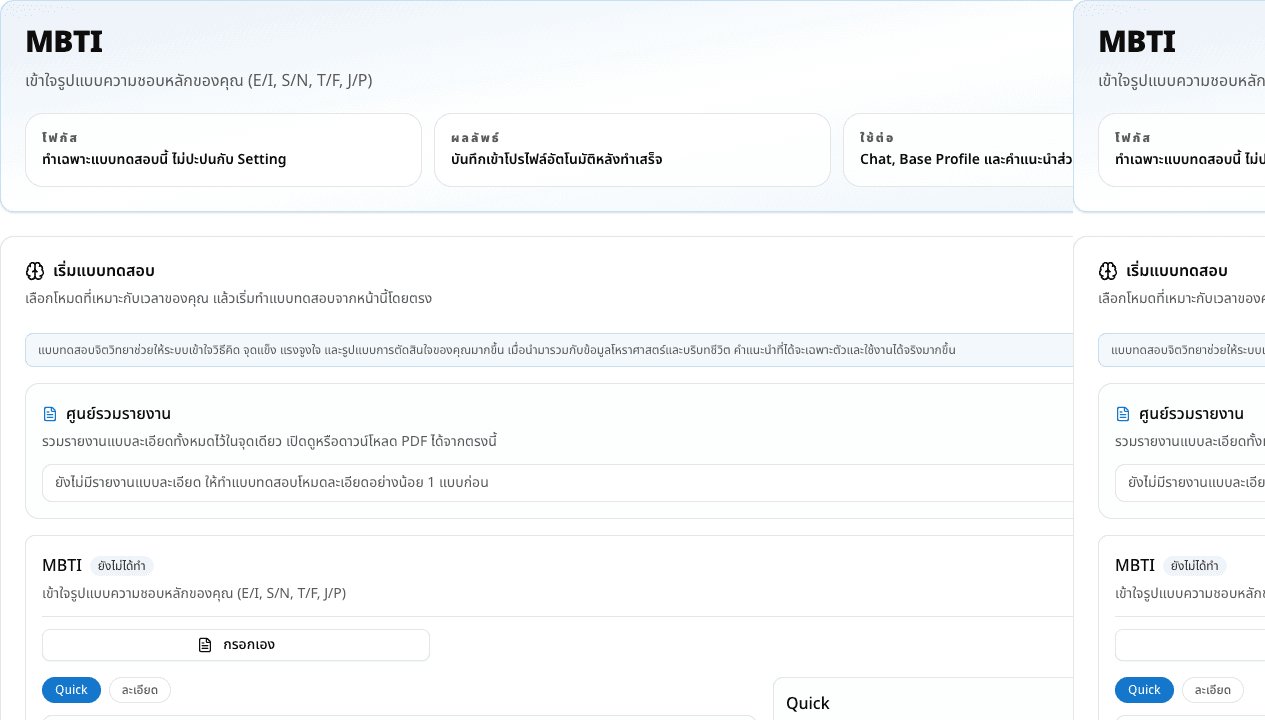Viewport: 1265px width, 720px height.
Task: Click the ศูนย์รวมรายงาน heading on the left
Action: [x=118, y=414]
